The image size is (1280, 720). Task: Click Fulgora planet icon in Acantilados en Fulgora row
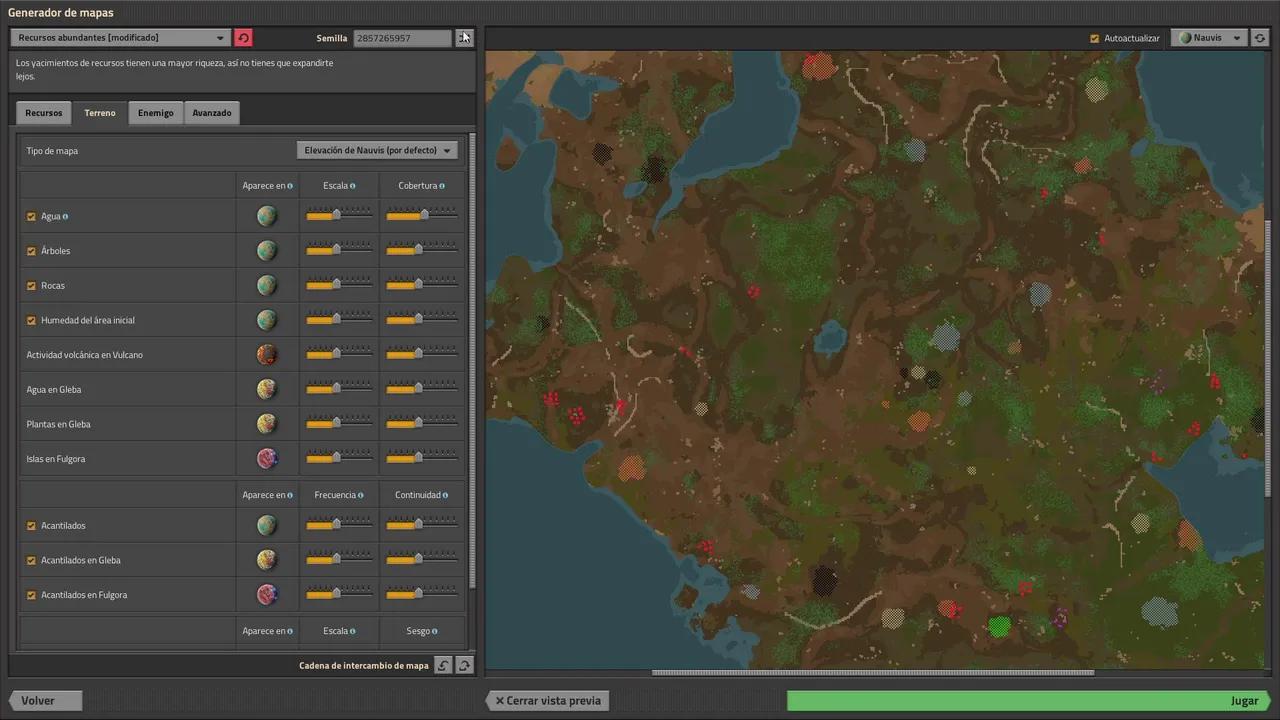[266, 595]
